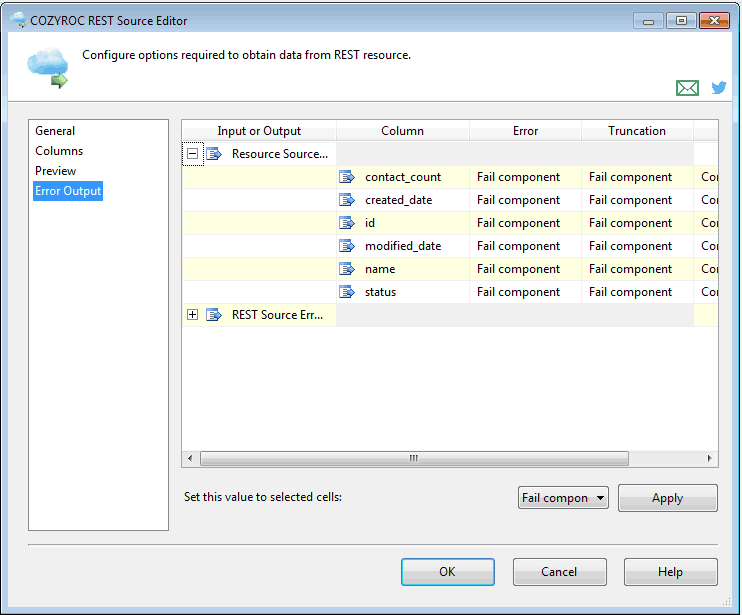Click the REST Source Err row icon
Image resolution: width=742 pixels, height=615 pixels.
pyautogui.click(x=214, y=315)
